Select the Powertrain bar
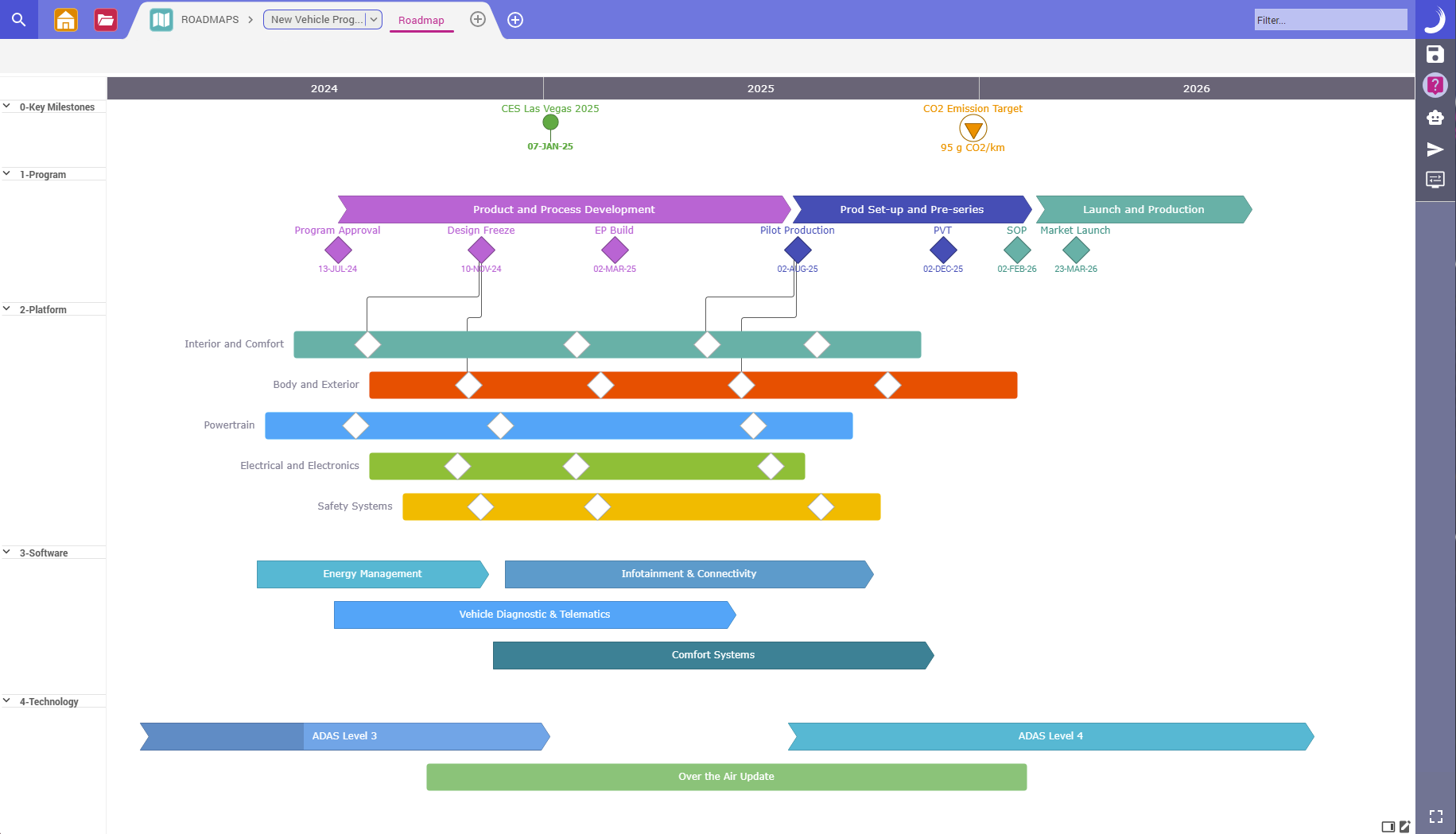 [559, 426]
